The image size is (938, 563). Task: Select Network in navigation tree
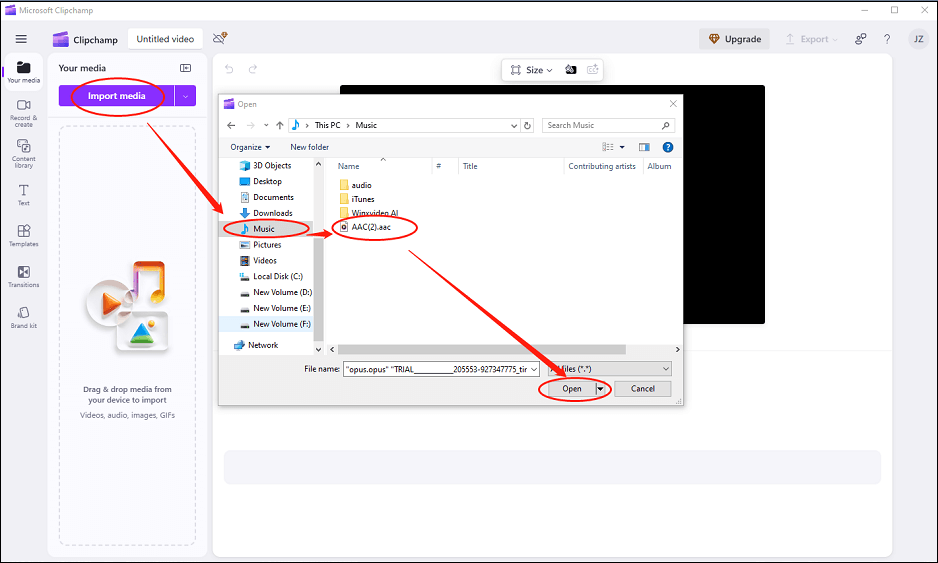256,345
